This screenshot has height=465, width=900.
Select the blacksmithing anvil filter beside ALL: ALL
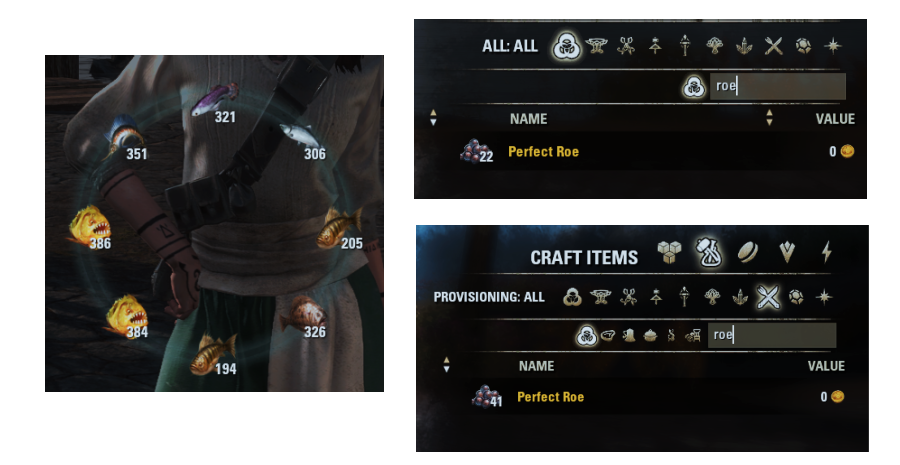(x=596, y=46)
